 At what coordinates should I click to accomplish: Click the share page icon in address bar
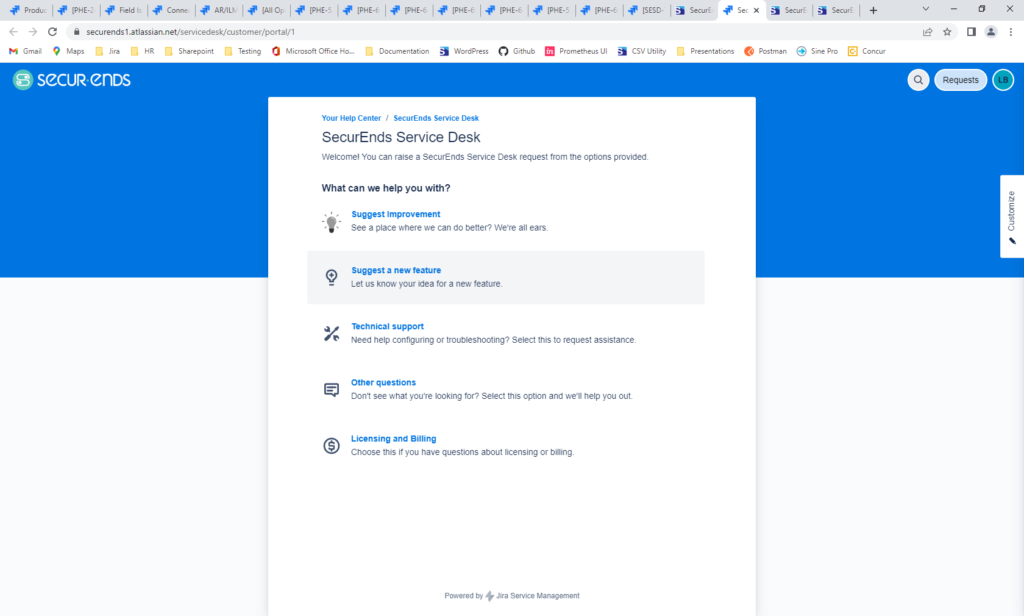[927, 31]
